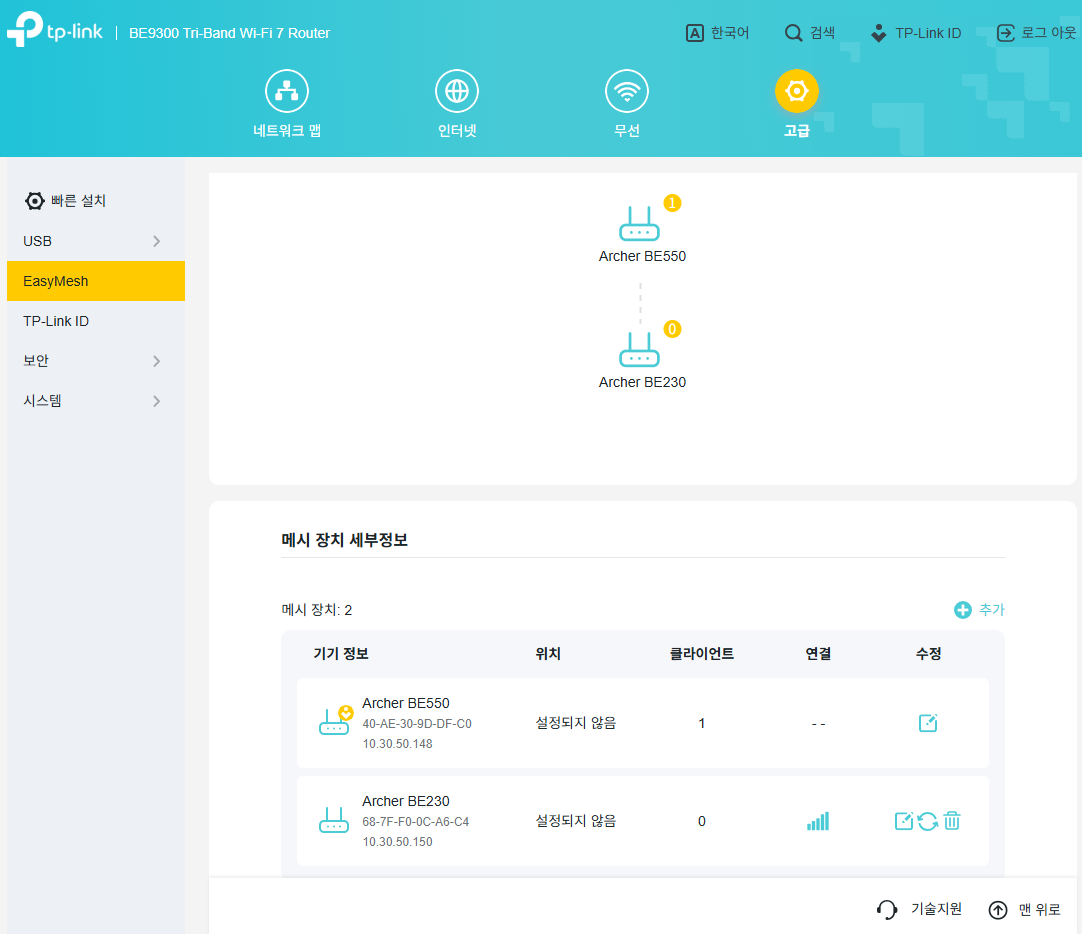Click the 빠른 설치 gear icon

point(35,201)
